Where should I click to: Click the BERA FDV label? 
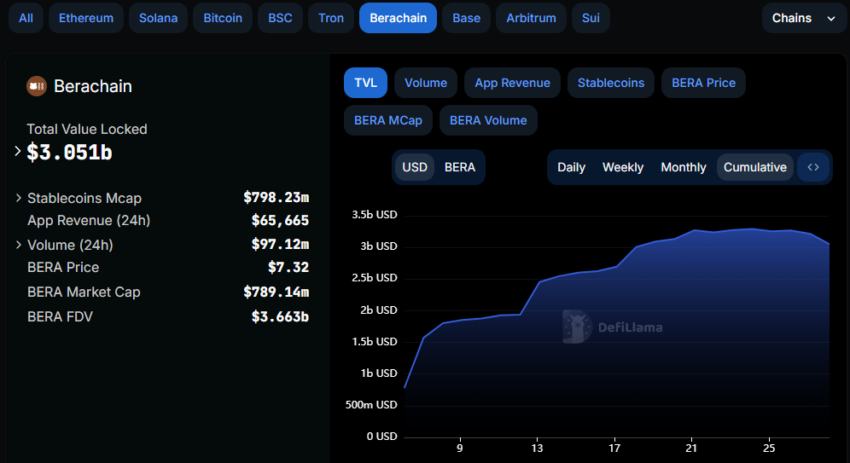60,317
